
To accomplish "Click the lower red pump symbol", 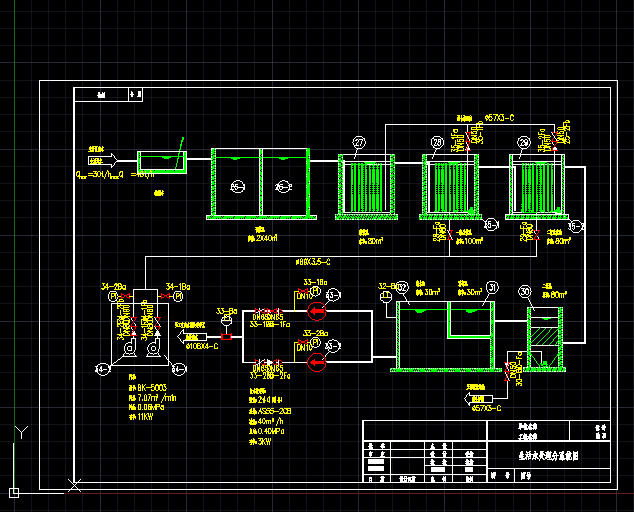I will pyautogui.click(x=317, y=362).
